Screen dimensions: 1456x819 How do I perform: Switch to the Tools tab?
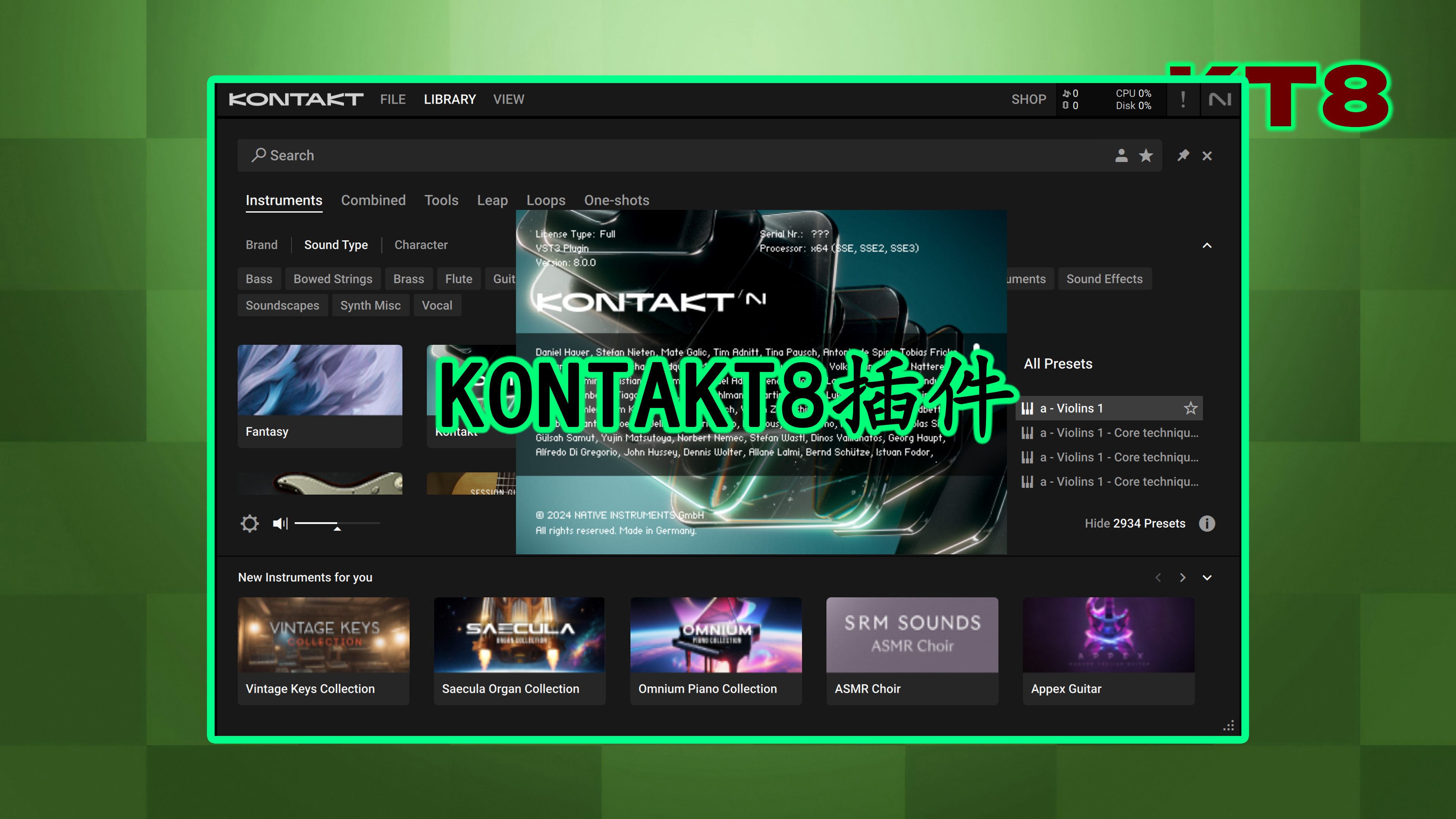click(x=441, y=200)
